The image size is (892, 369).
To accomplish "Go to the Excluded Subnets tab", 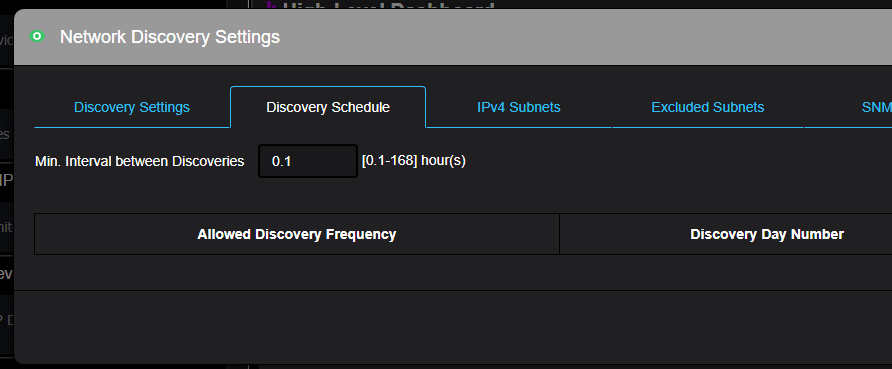I will (708, 107).
